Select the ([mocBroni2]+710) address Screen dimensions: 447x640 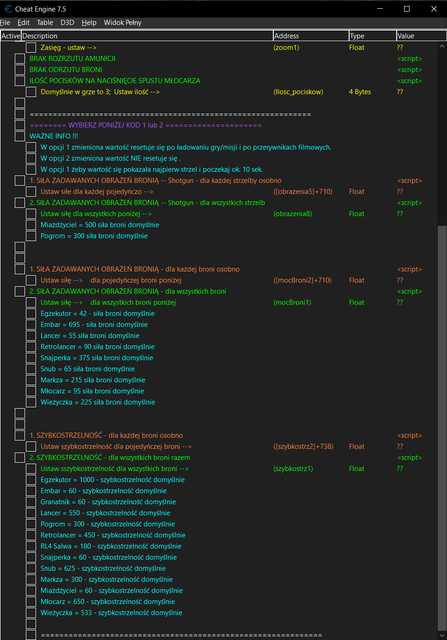(302, 280)
